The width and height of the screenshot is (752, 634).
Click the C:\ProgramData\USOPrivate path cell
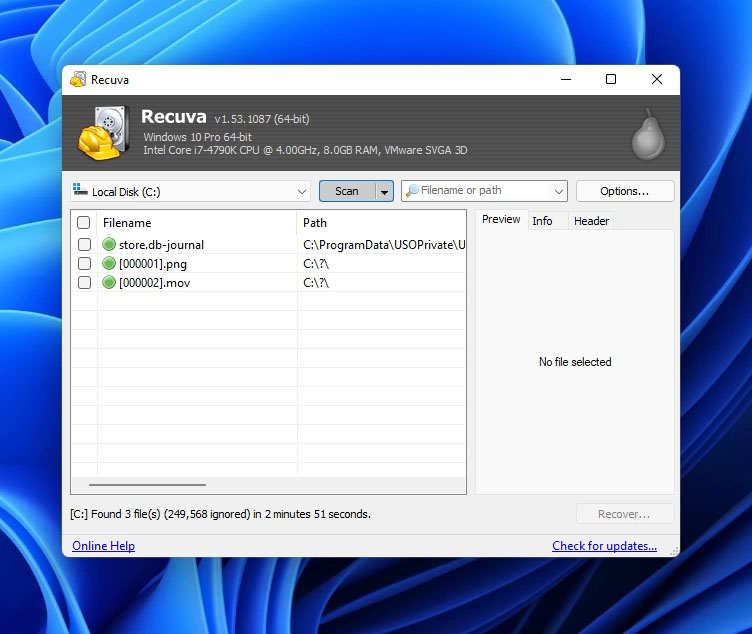tap(384, 245)
